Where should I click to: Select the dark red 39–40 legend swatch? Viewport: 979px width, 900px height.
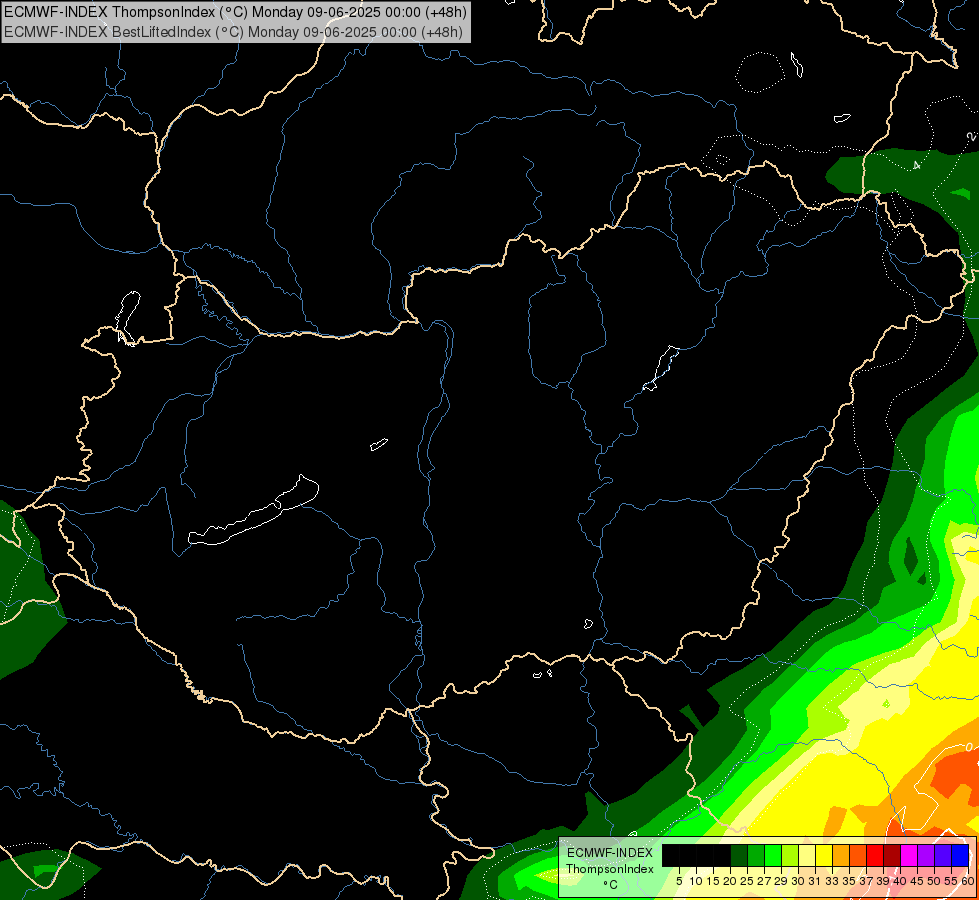pos(892,855)
